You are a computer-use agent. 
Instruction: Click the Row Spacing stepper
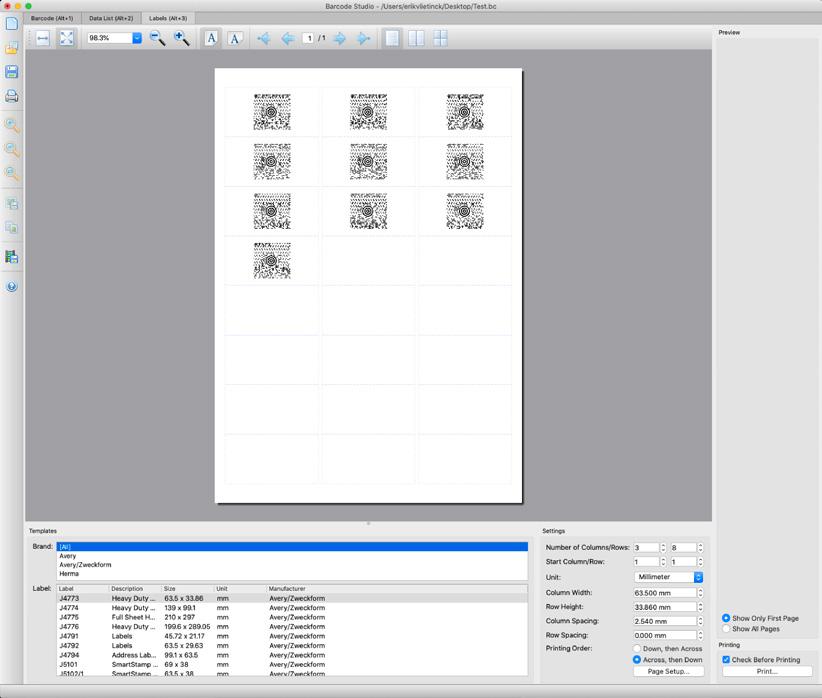click(x=700, y=635)
